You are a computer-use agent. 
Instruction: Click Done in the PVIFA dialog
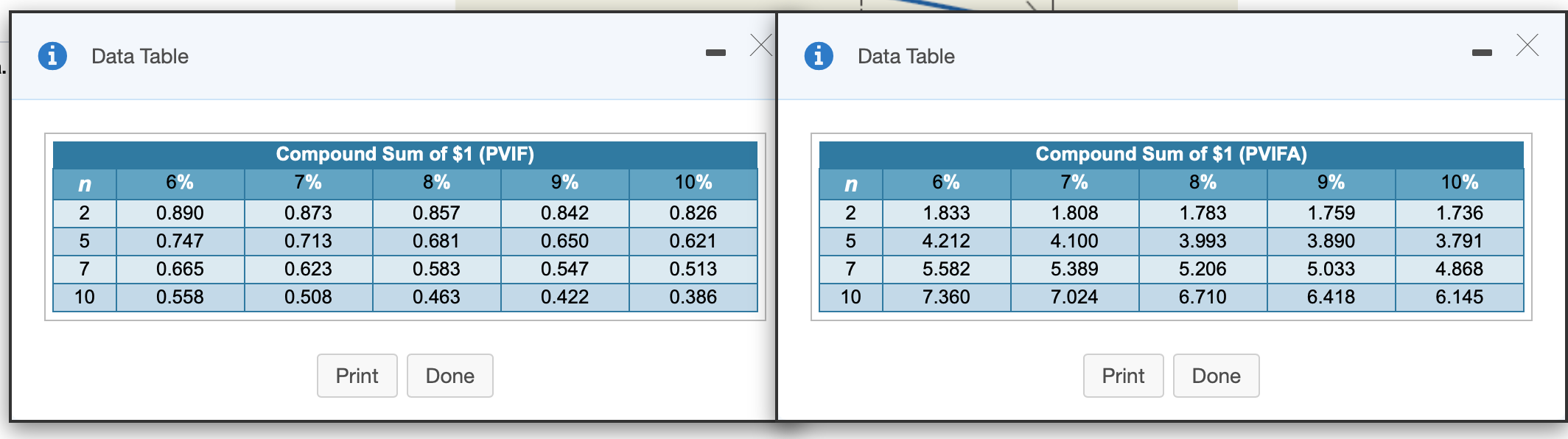pos(1217,376)
